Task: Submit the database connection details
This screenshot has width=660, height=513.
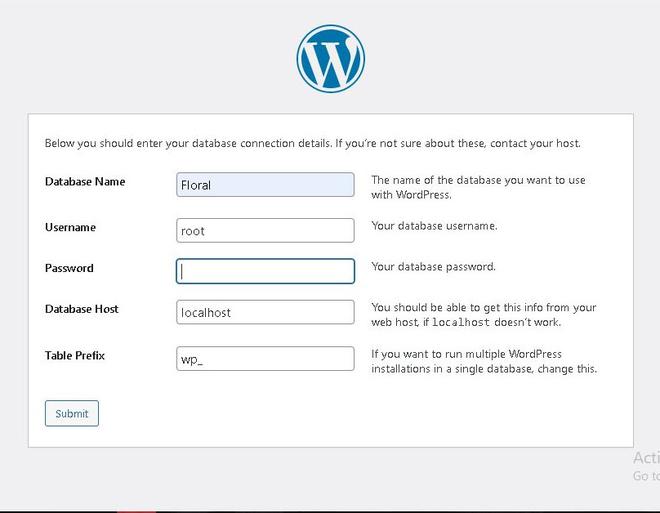Action: pos(72,413)
